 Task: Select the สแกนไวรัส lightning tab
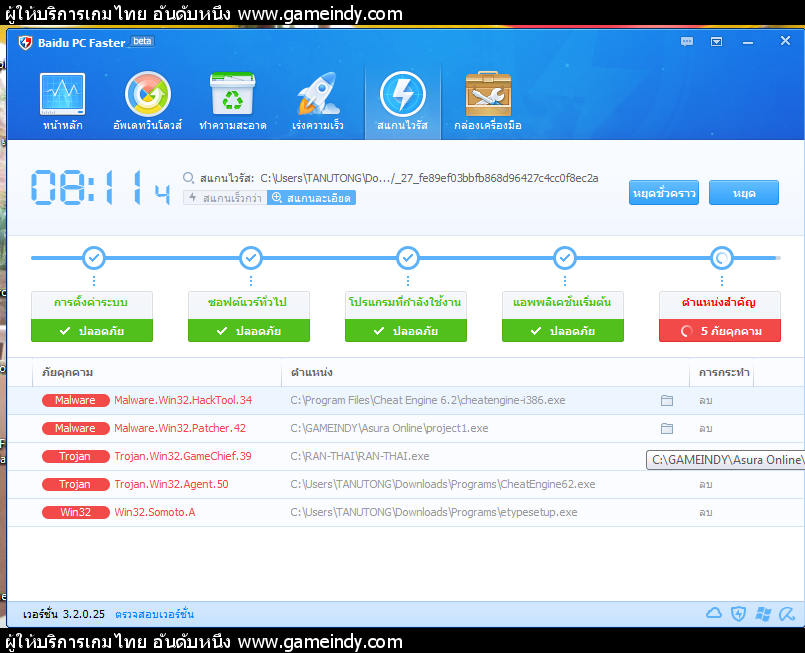pyautogui.click(x=402, y=102)
